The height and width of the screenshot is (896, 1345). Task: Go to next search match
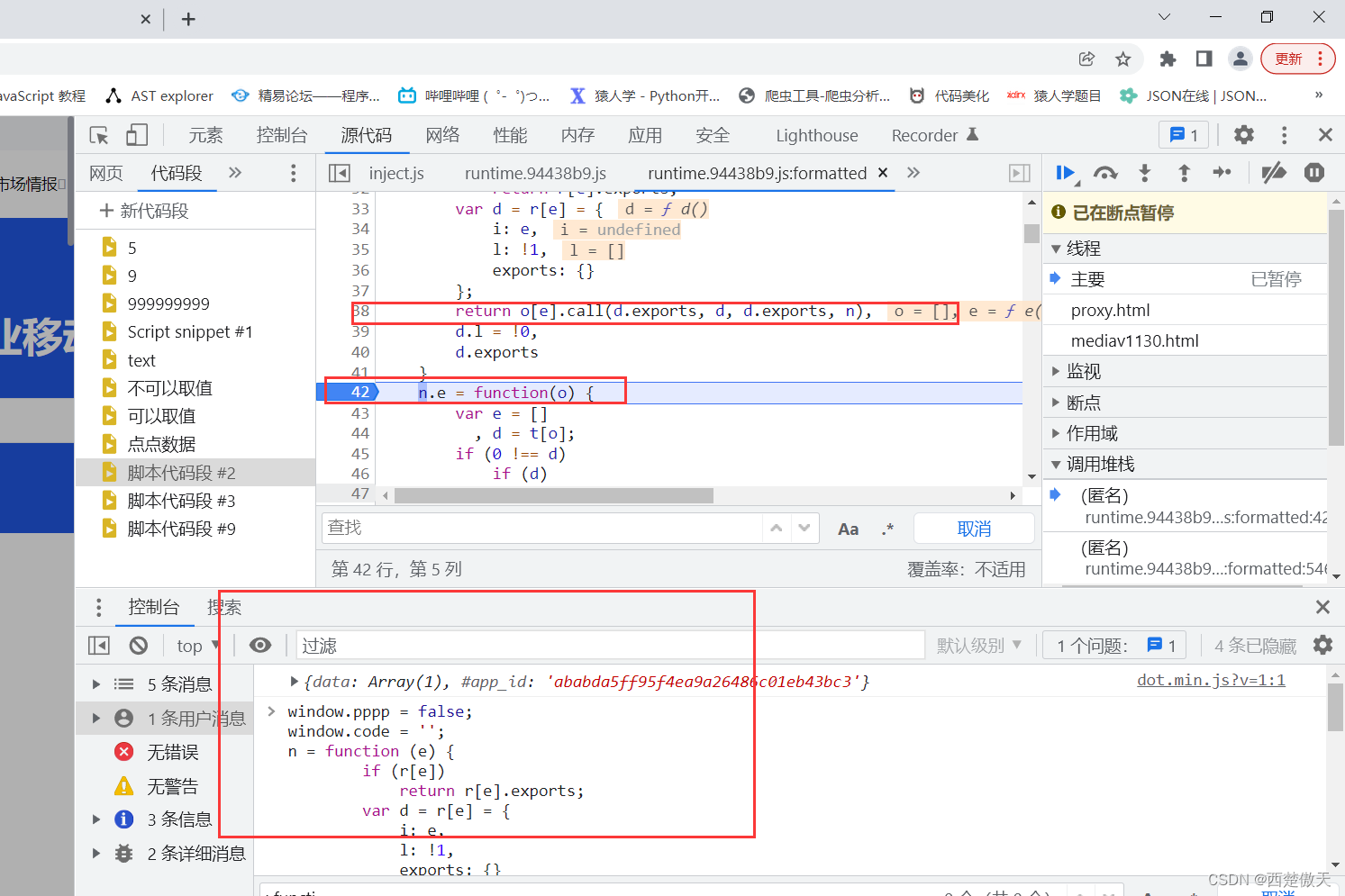(x=804, y=528)
